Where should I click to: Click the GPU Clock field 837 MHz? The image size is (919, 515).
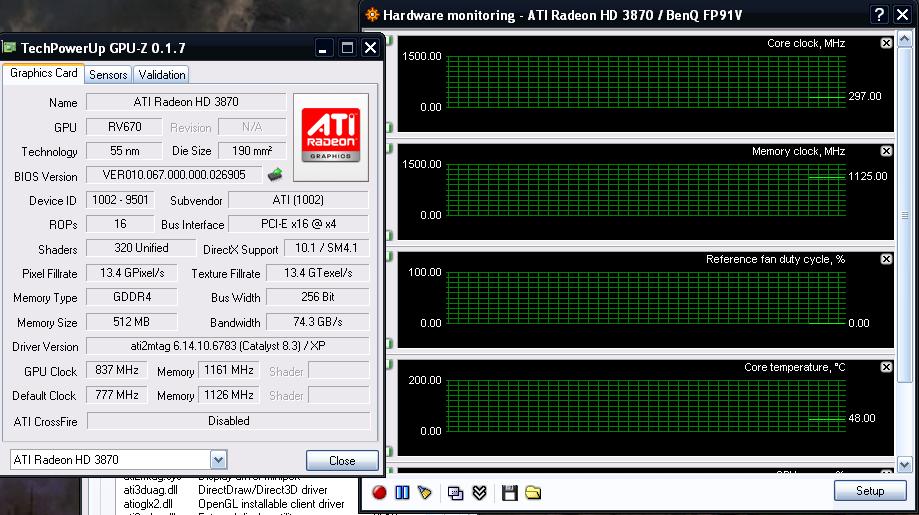coord(117,370)
